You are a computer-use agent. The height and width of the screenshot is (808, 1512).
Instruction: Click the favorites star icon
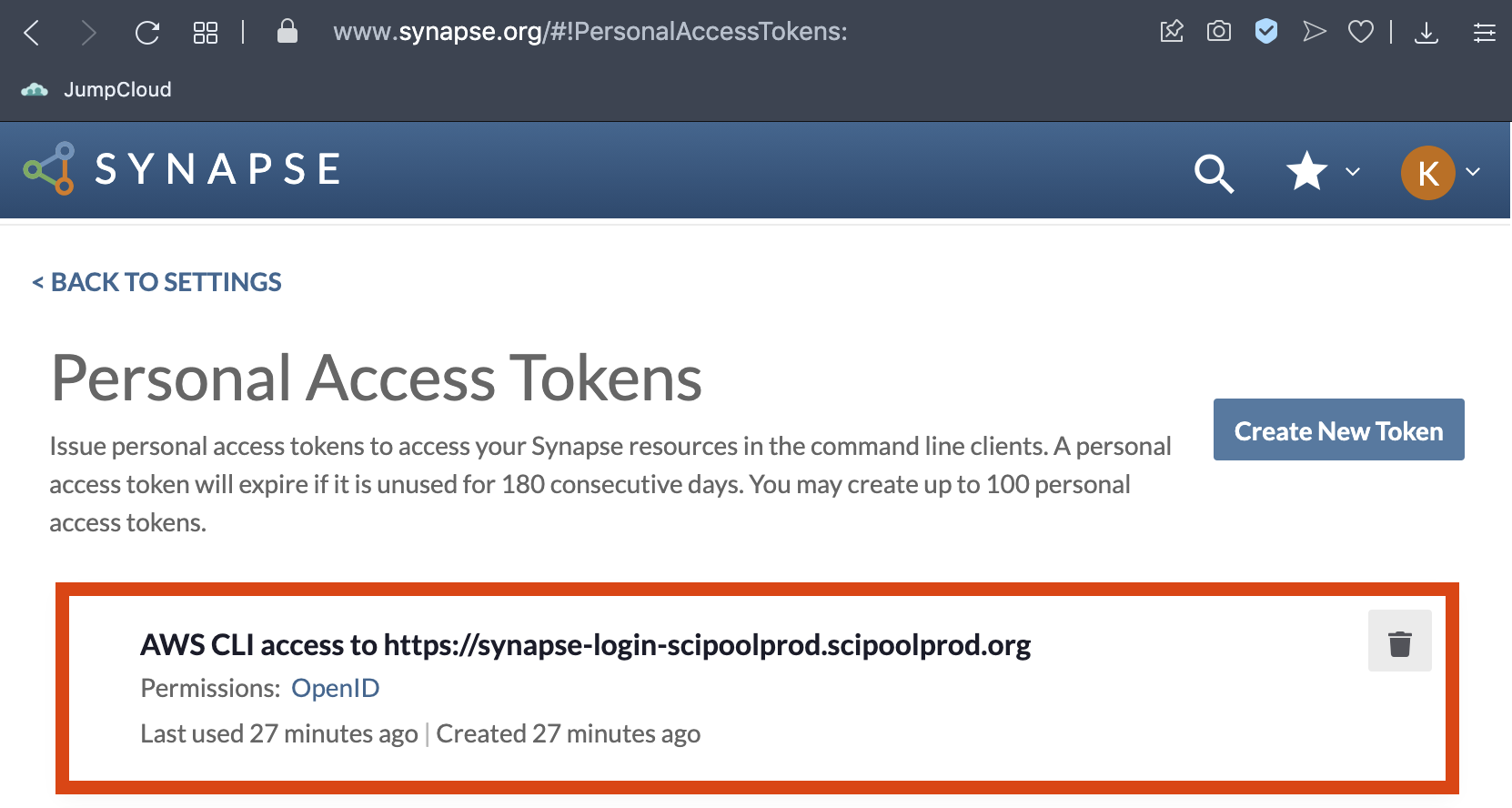(x=1306, y=171)
